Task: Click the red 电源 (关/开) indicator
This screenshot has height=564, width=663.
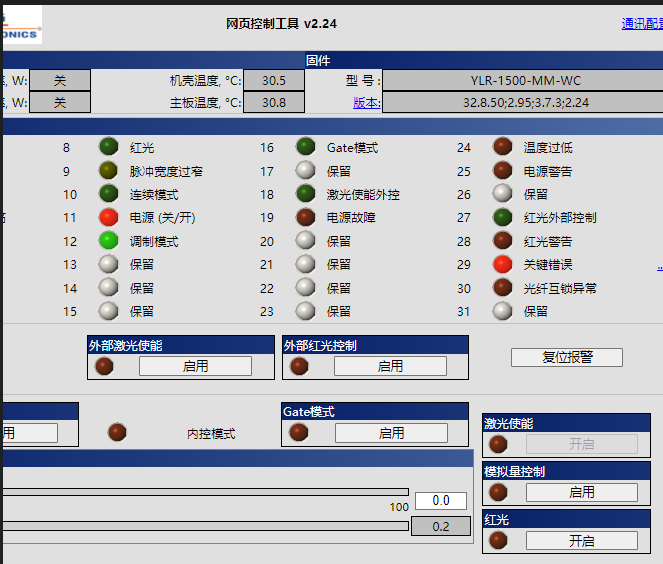Action: [108, 217]
